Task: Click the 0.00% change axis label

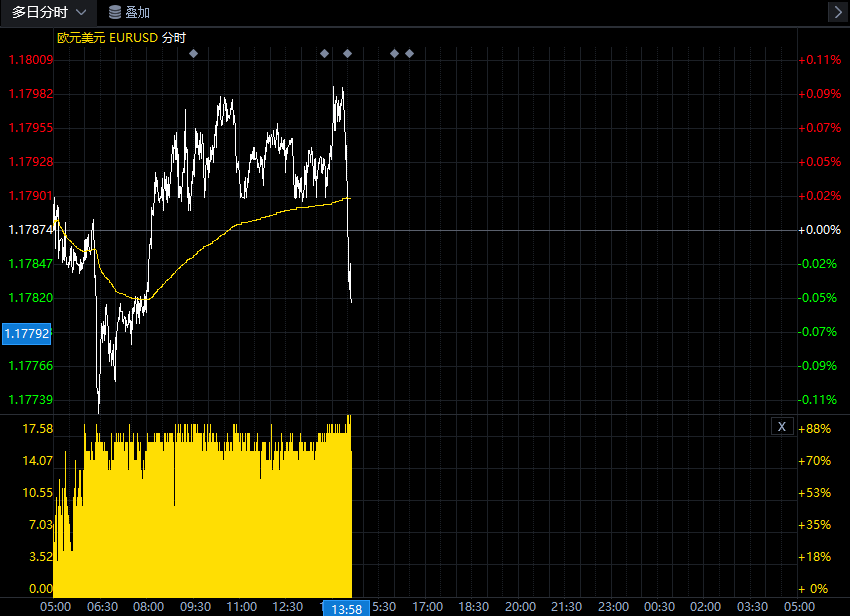Action: click(820, 230)
